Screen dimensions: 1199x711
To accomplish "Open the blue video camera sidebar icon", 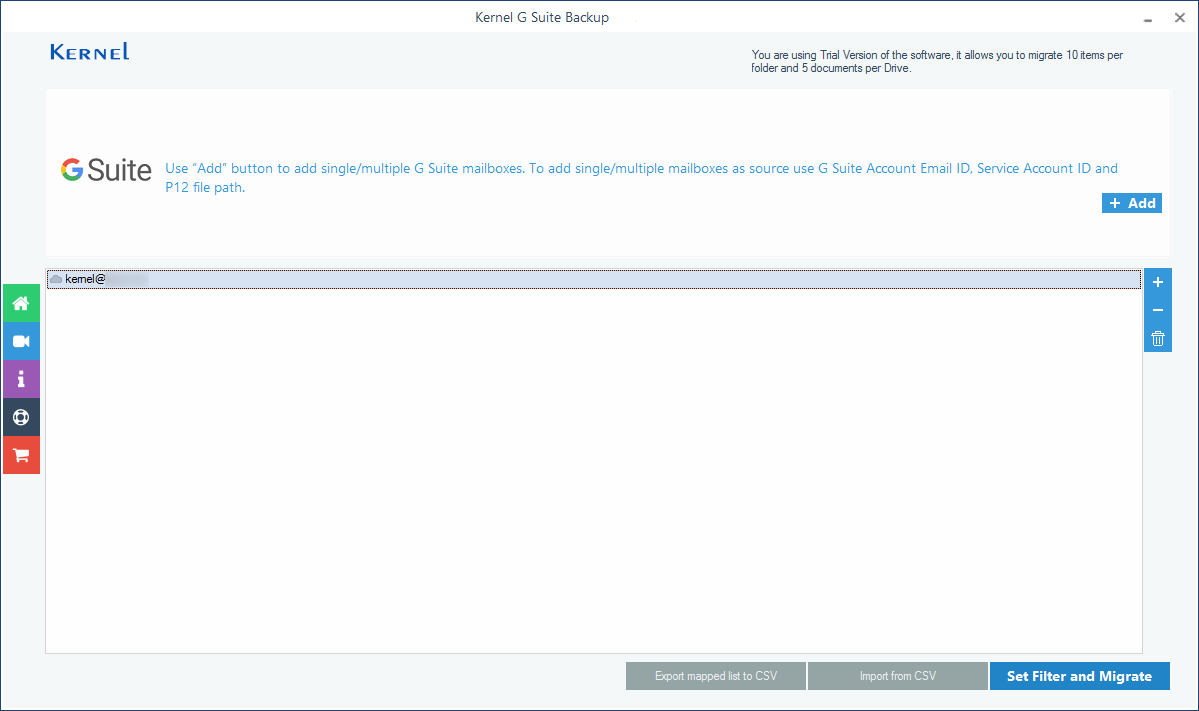I will point(21,342).
